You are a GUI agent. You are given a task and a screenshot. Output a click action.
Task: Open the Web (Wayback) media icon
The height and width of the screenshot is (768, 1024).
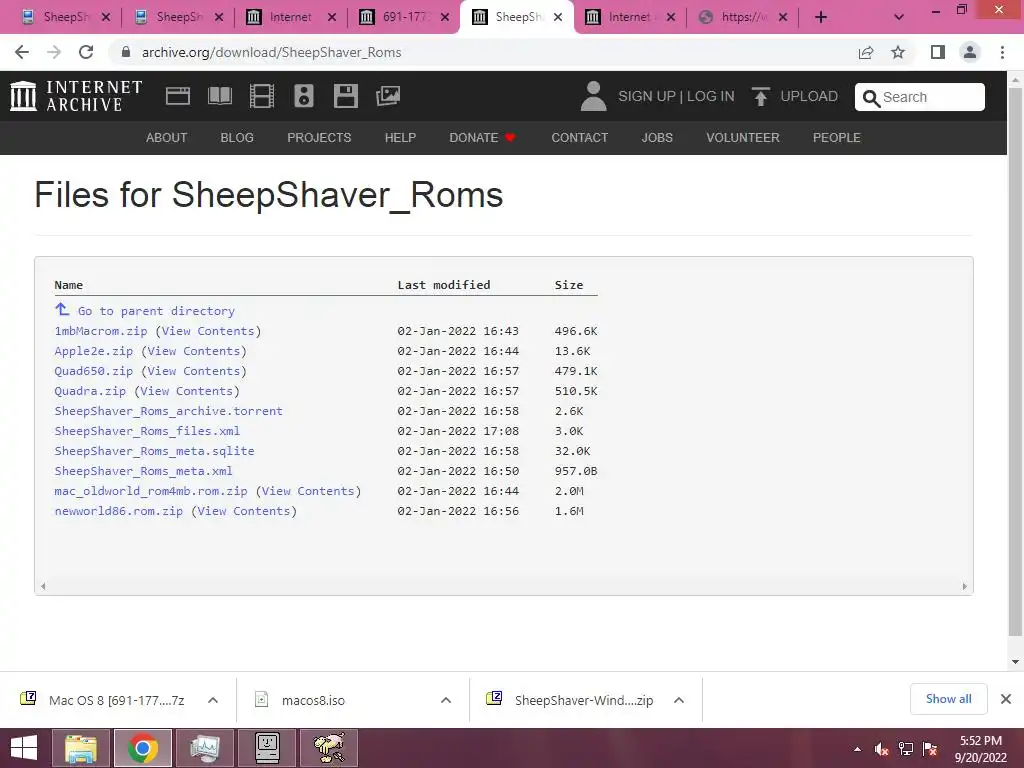pos(178,96)
